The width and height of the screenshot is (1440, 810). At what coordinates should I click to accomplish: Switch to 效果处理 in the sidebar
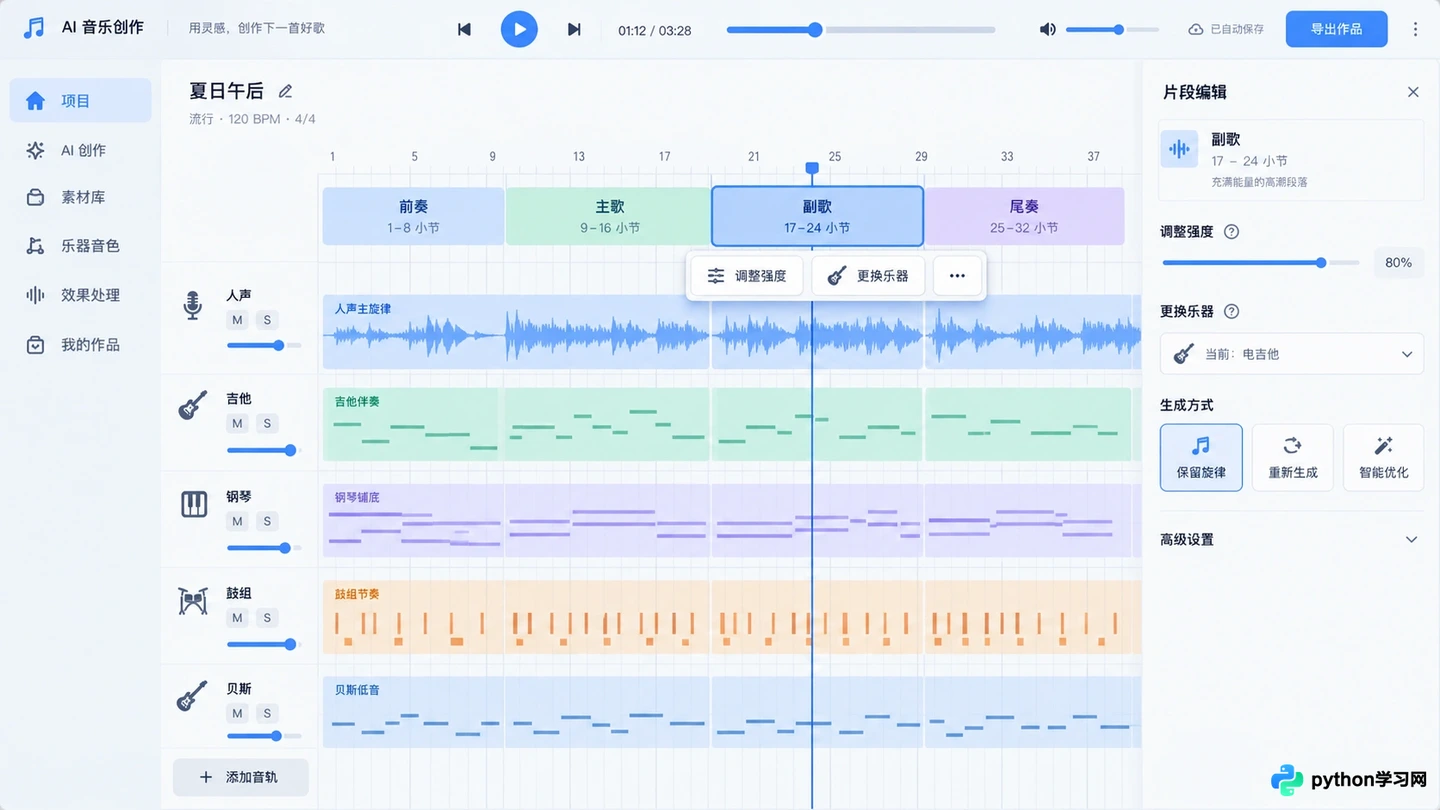click(81, 295)
